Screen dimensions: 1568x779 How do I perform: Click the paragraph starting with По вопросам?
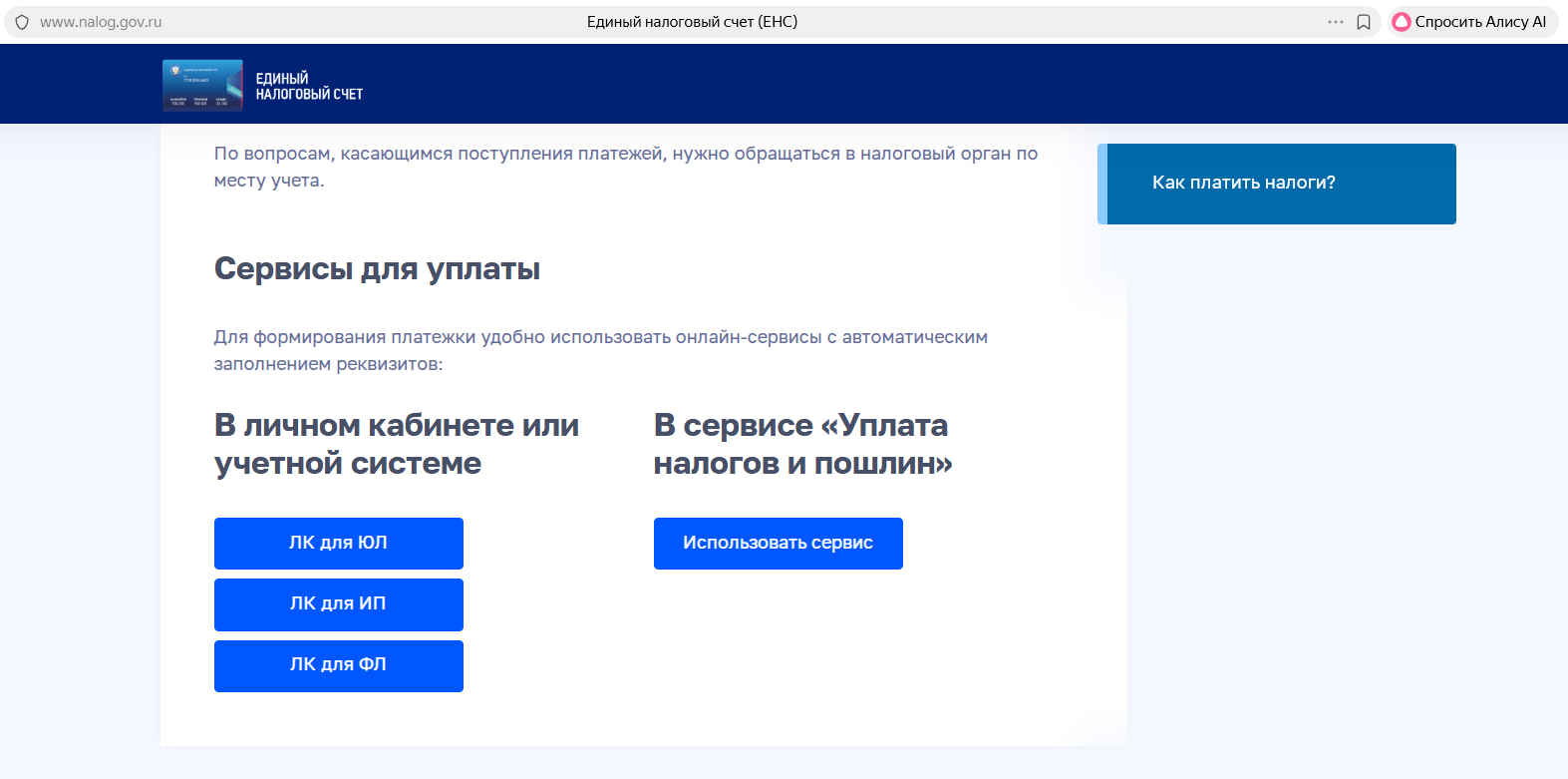[x=625, y=167]
